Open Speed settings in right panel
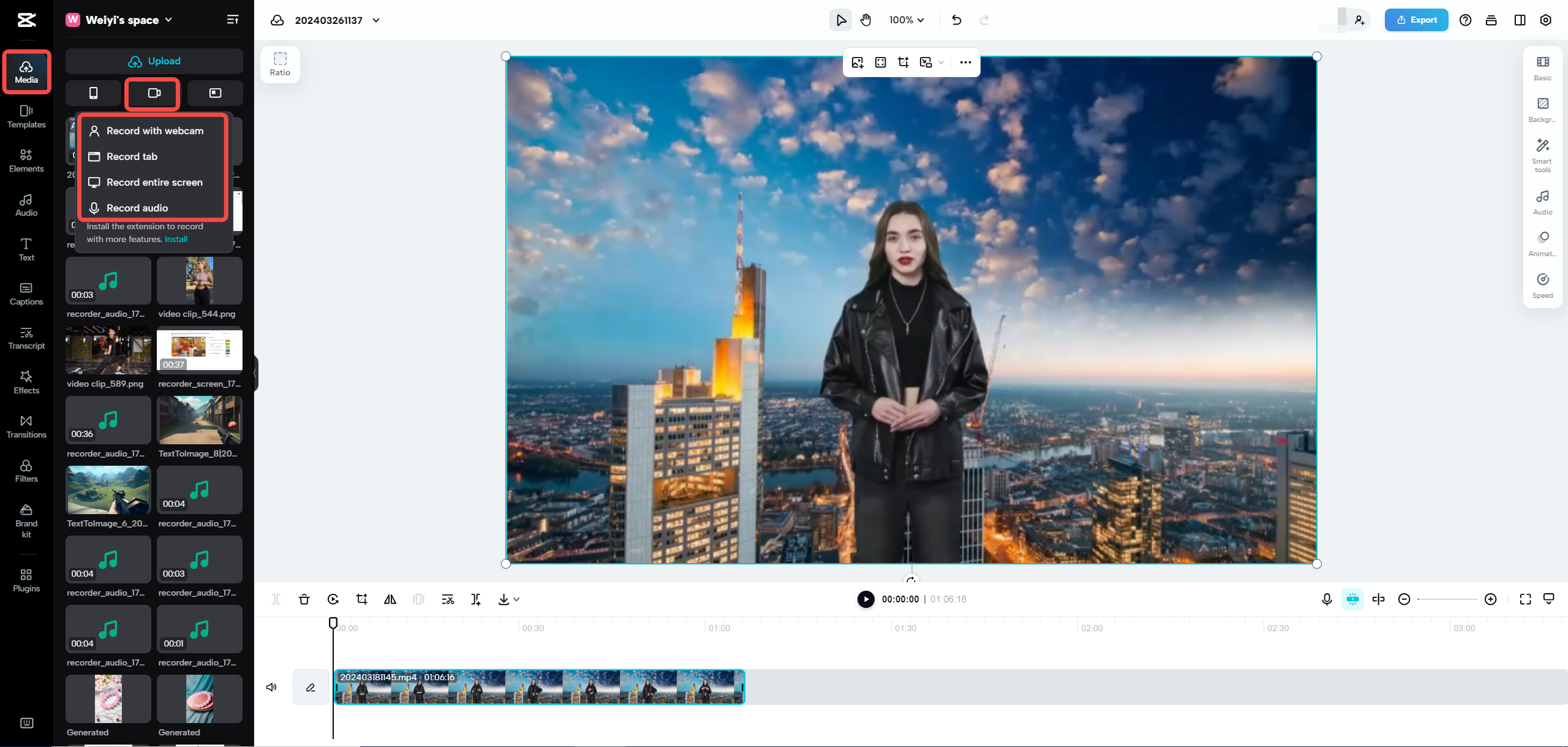Viewport: 1568px width, 747px height. [1542, 284]
